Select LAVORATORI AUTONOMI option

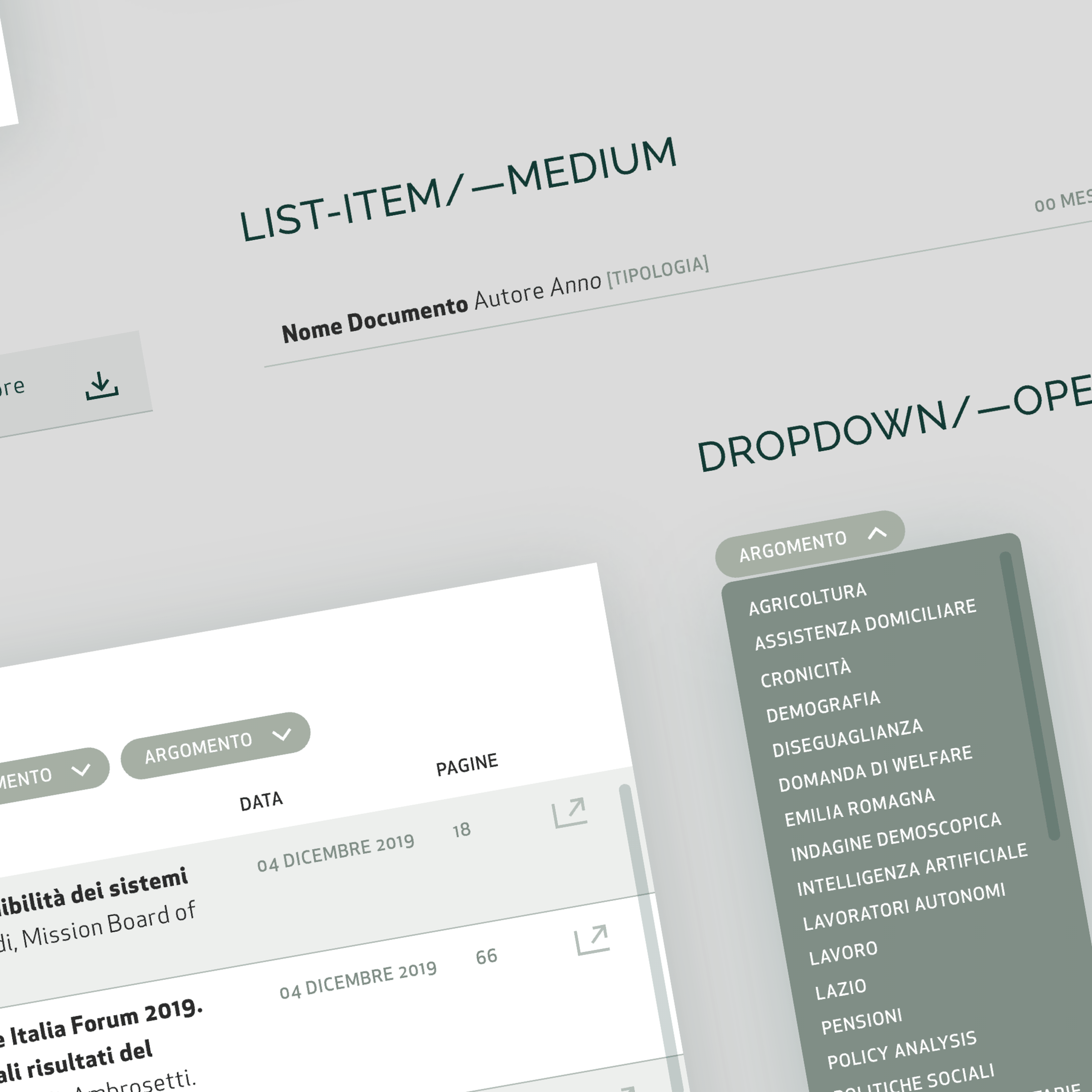[x=904, y=906]
